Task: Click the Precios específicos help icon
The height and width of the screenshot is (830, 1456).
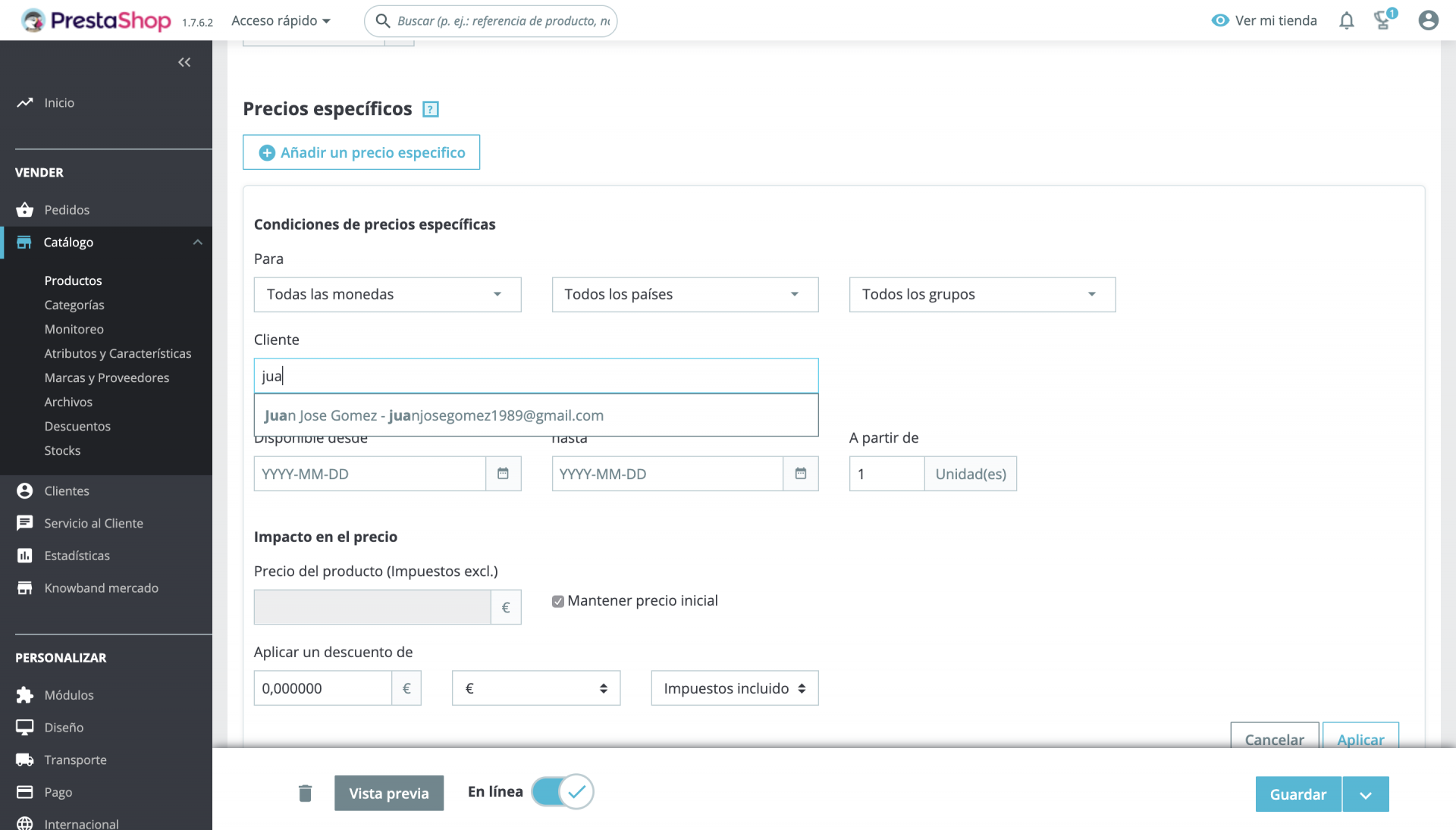Action: click(431, 109)
